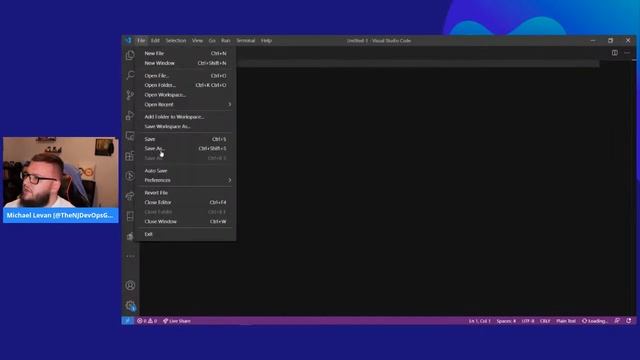This screenshot has height=360, width=640.
Task: Click the remote window indicator in the status bar
Action: tap(127, 321)
